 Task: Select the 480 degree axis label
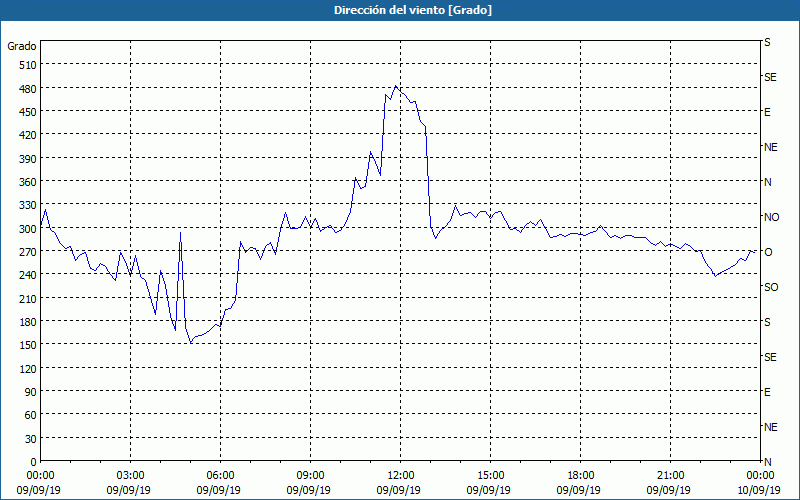[x=28, y=89]
